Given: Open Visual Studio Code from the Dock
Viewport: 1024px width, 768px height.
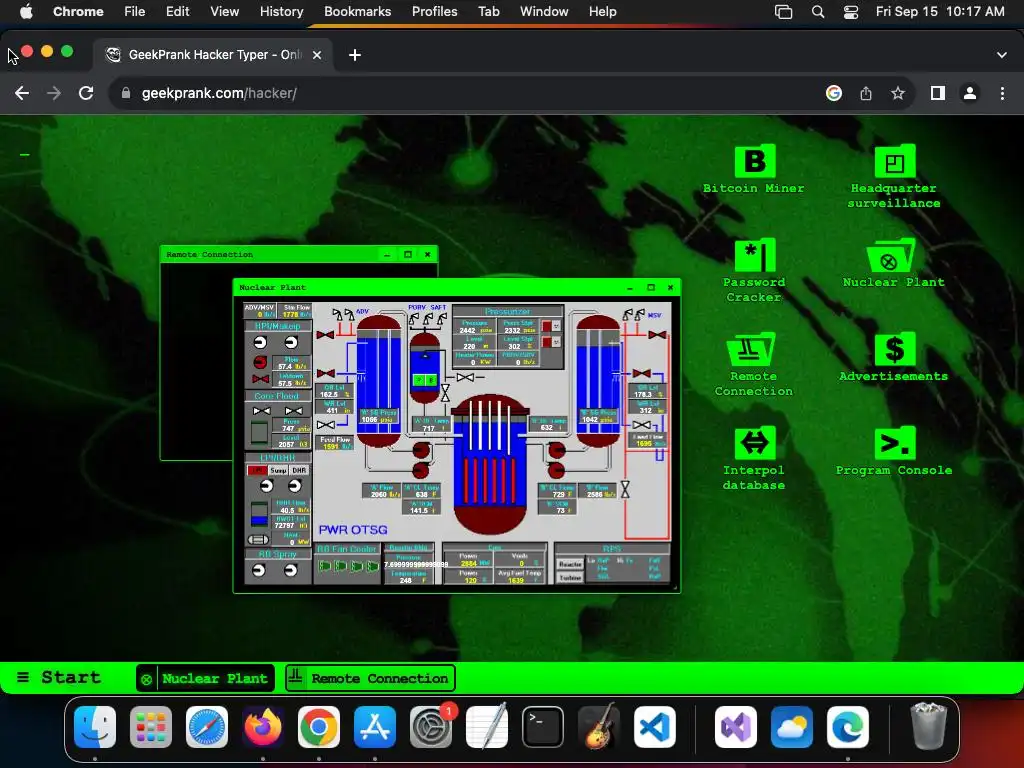Looking at the screenshot, I should (654, 727).
